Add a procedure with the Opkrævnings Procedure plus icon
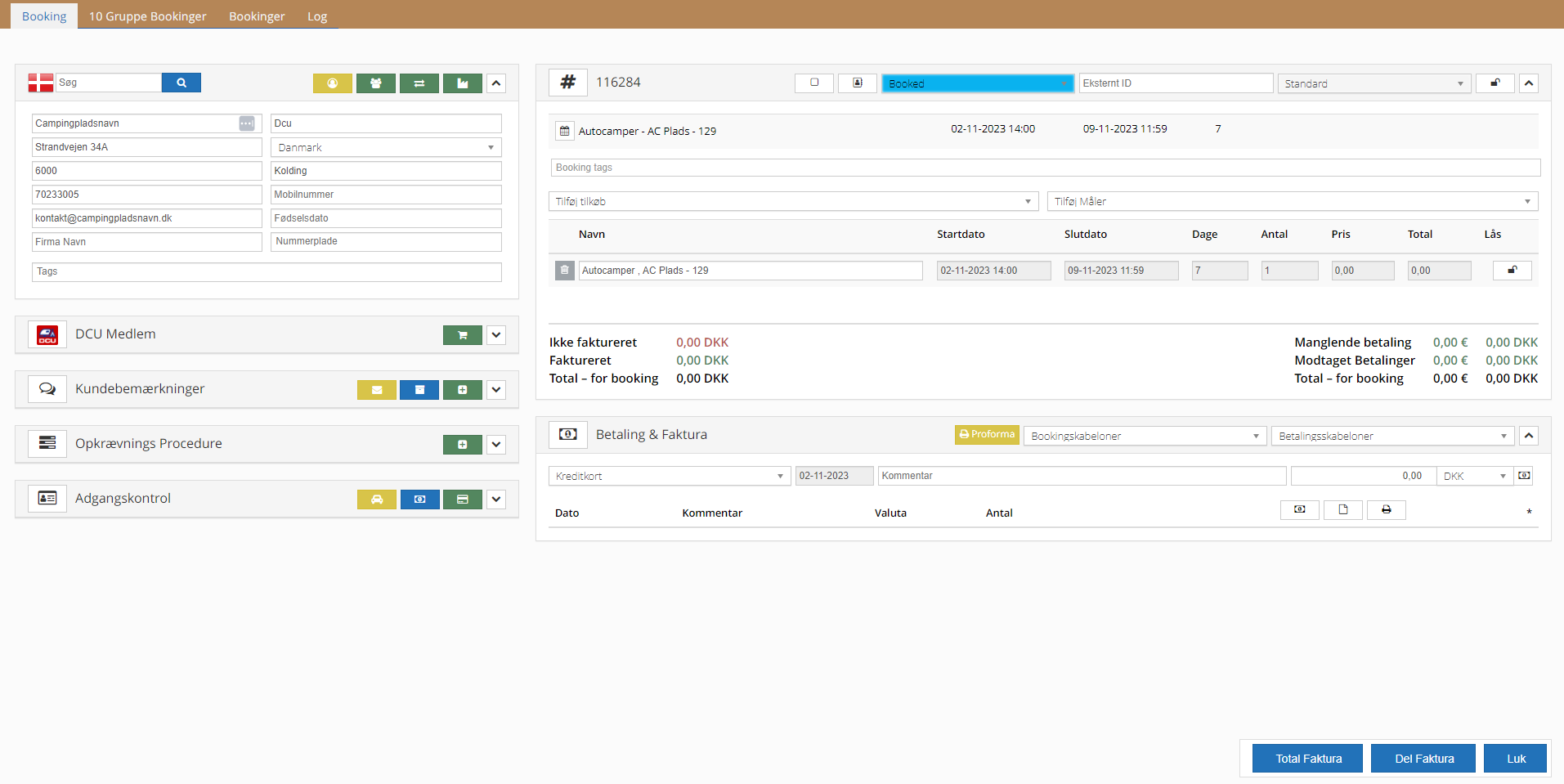The image size is (1564, 784). coord(462,445)
